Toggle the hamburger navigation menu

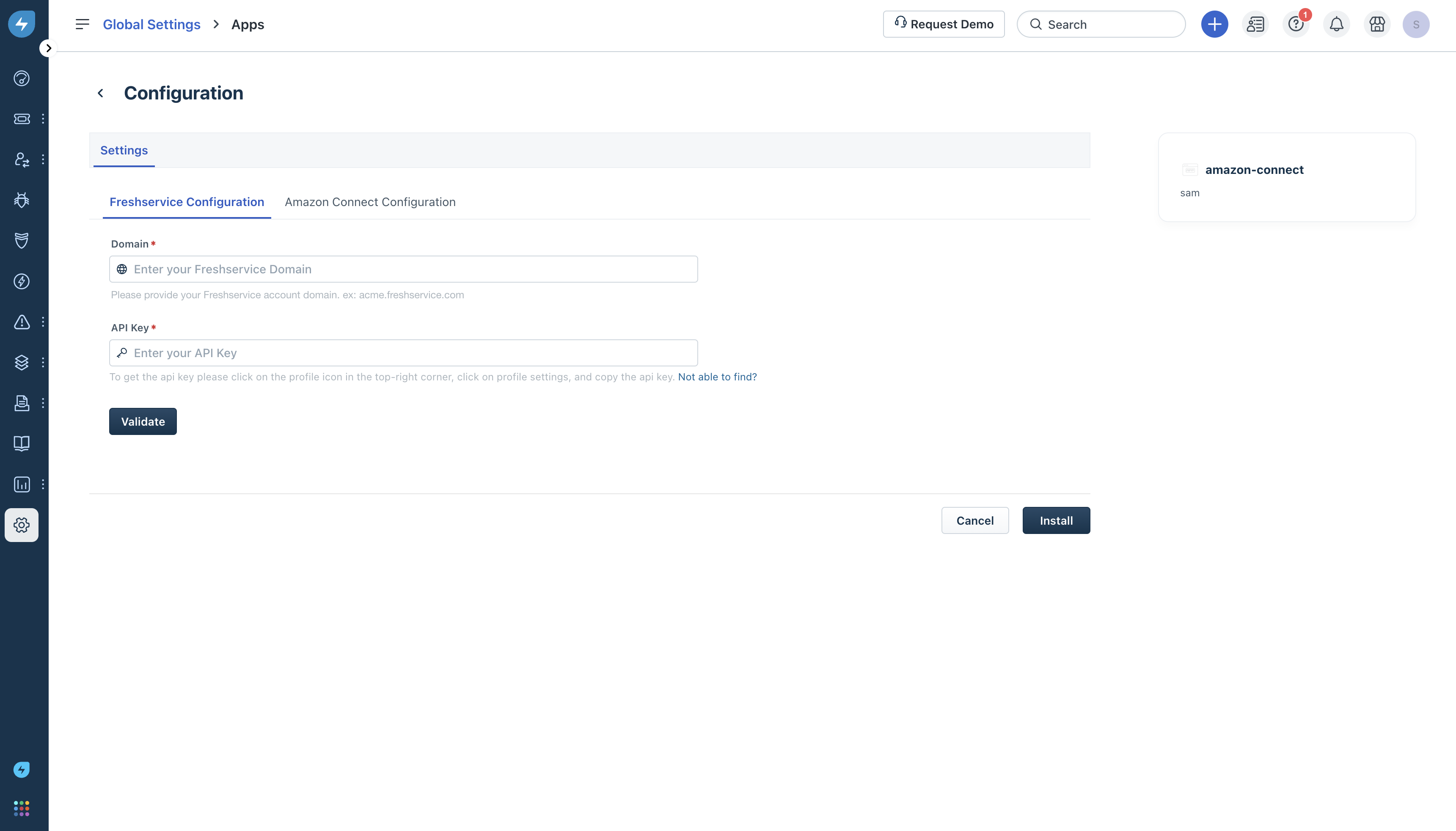pos(82,24)
